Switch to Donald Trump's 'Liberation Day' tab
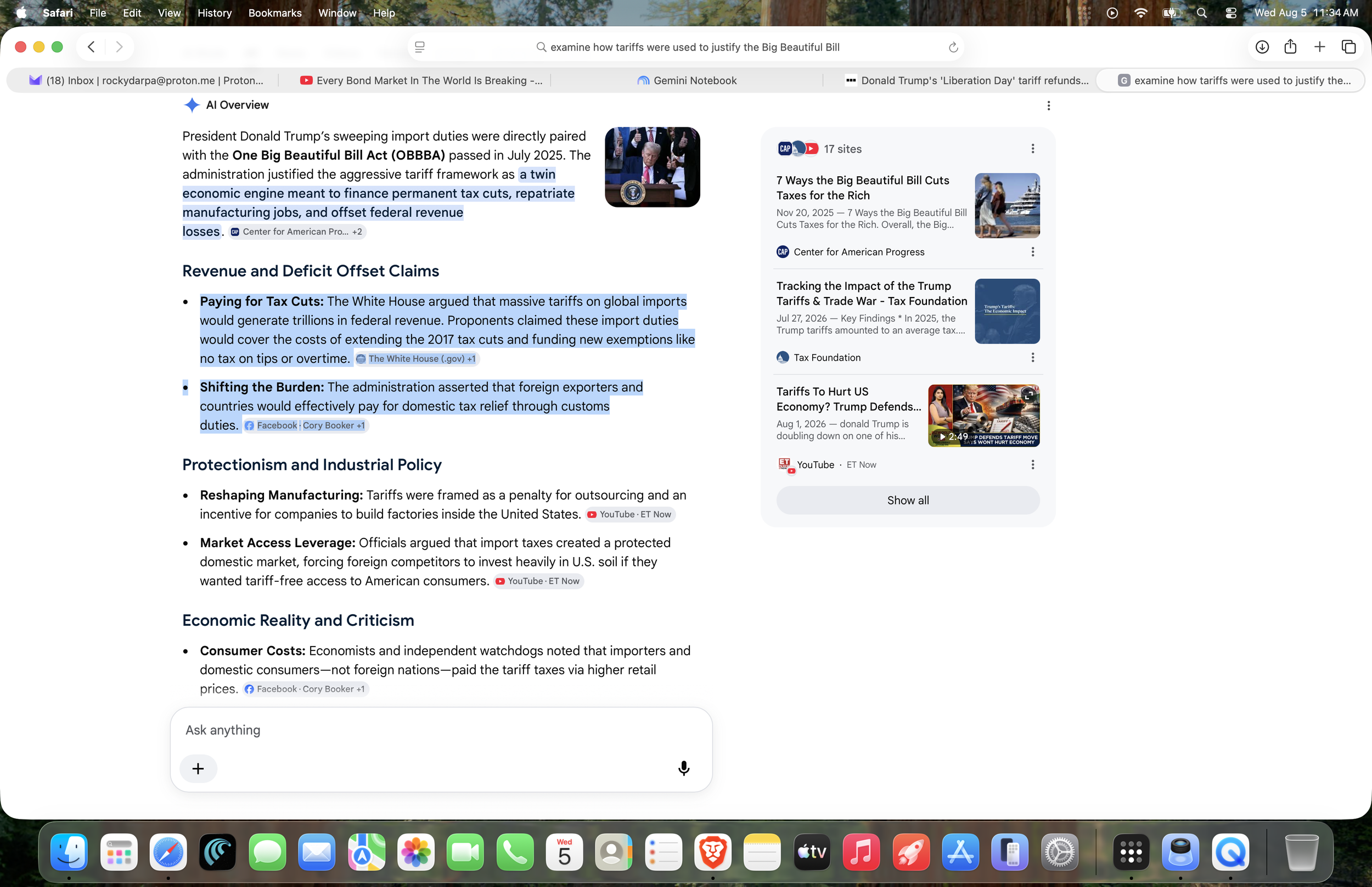Viewport: 1372px width, 887px height. pos(959,81)
